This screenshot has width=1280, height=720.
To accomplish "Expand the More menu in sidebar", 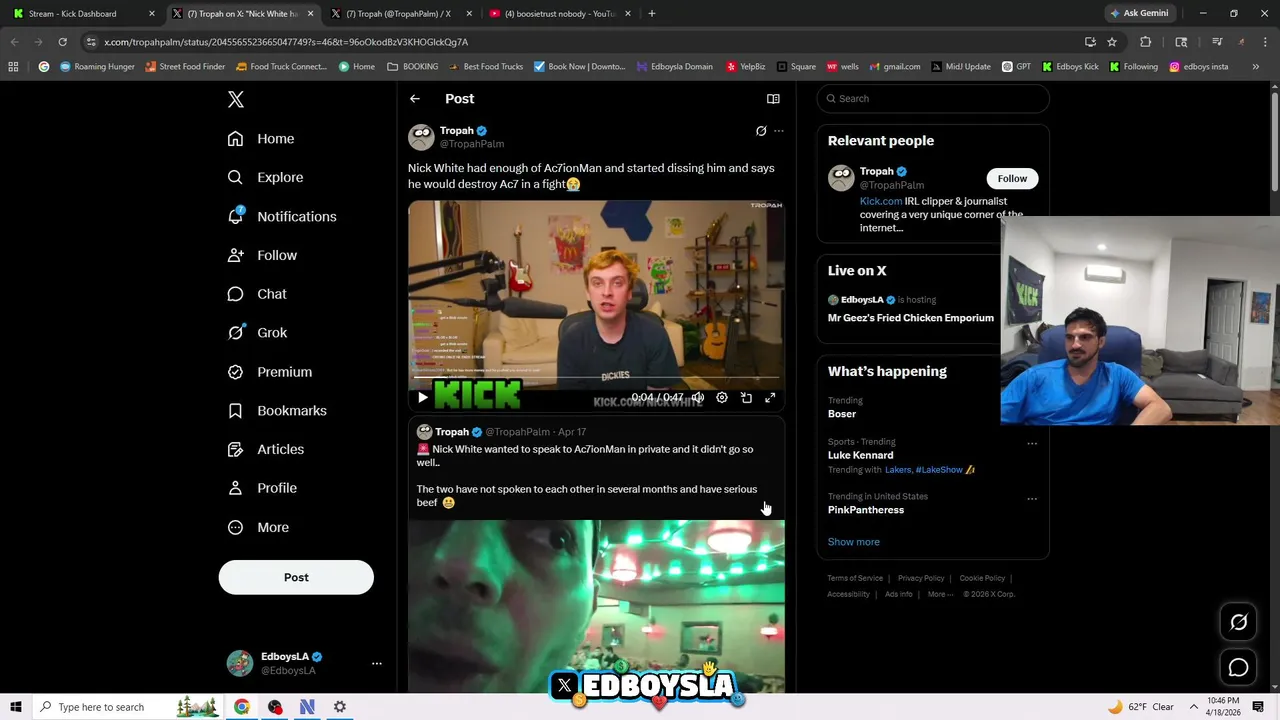I will [x=258, y=527].
